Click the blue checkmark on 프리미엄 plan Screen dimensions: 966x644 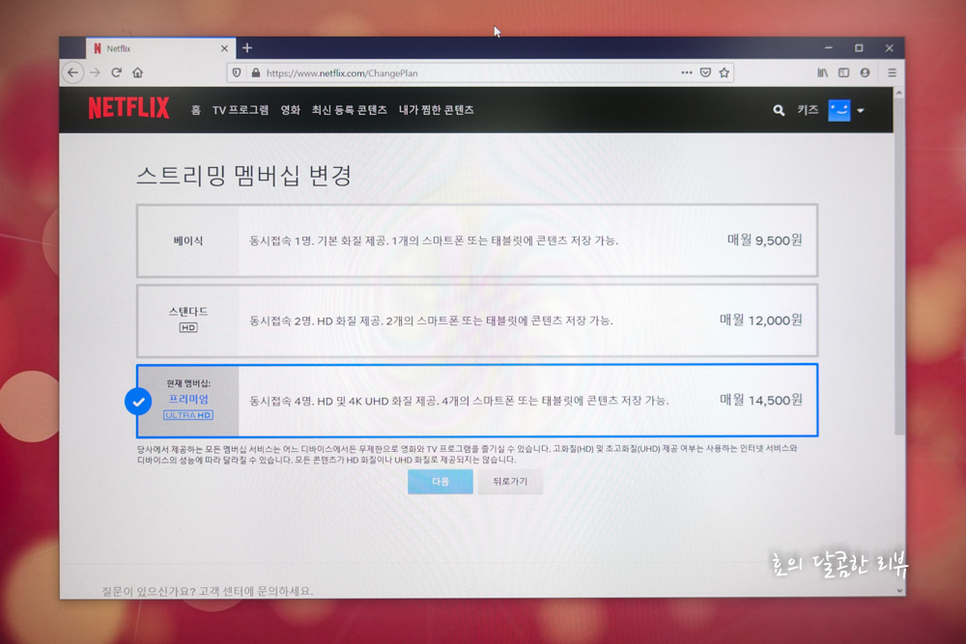[x=139, y=402]
